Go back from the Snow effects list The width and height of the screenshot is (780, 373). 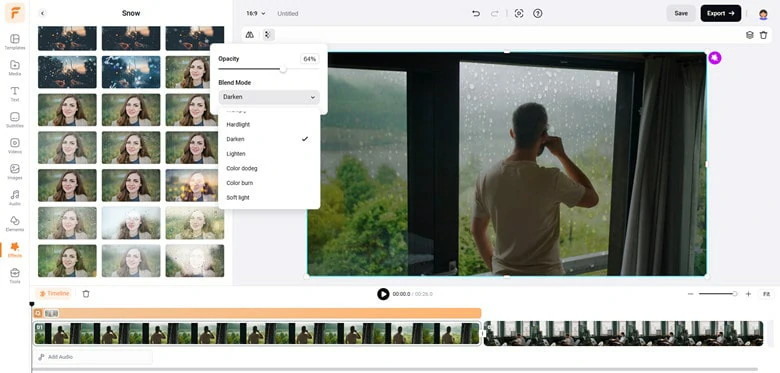tap(42, 13)
